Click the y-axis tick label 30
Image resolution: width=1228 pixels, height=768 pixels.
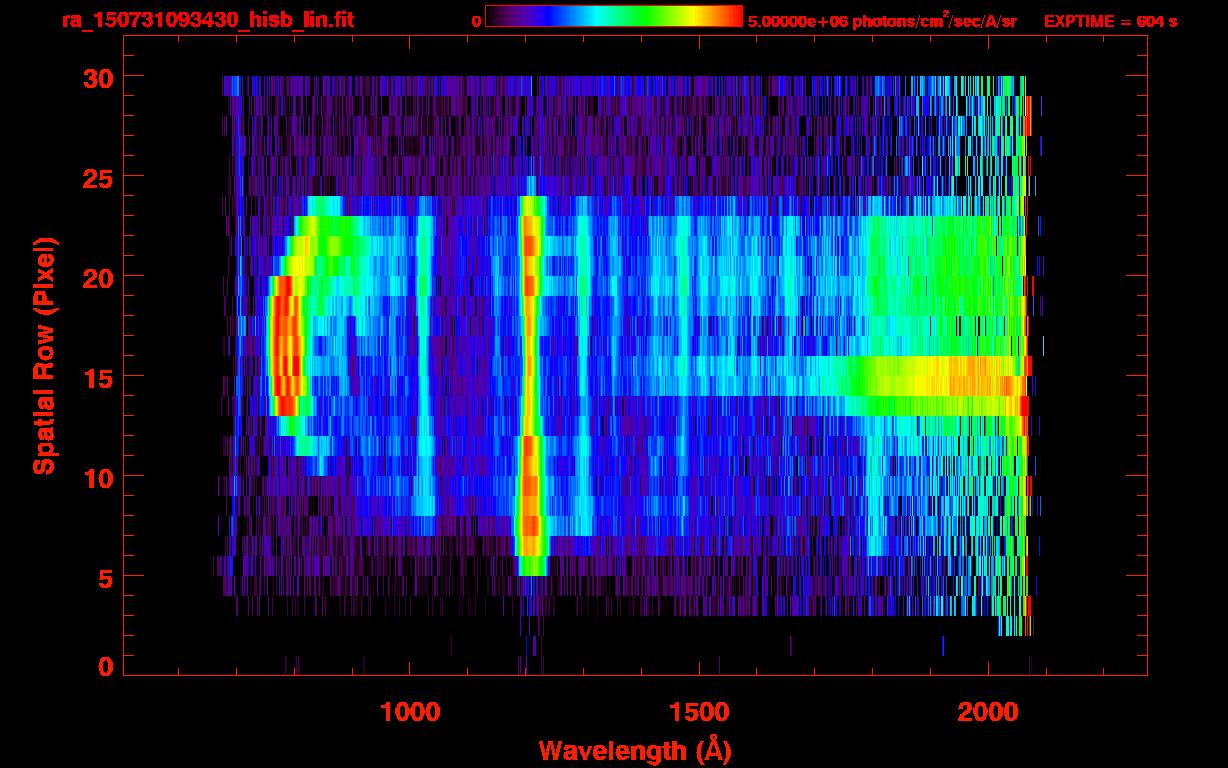(97, 77)
